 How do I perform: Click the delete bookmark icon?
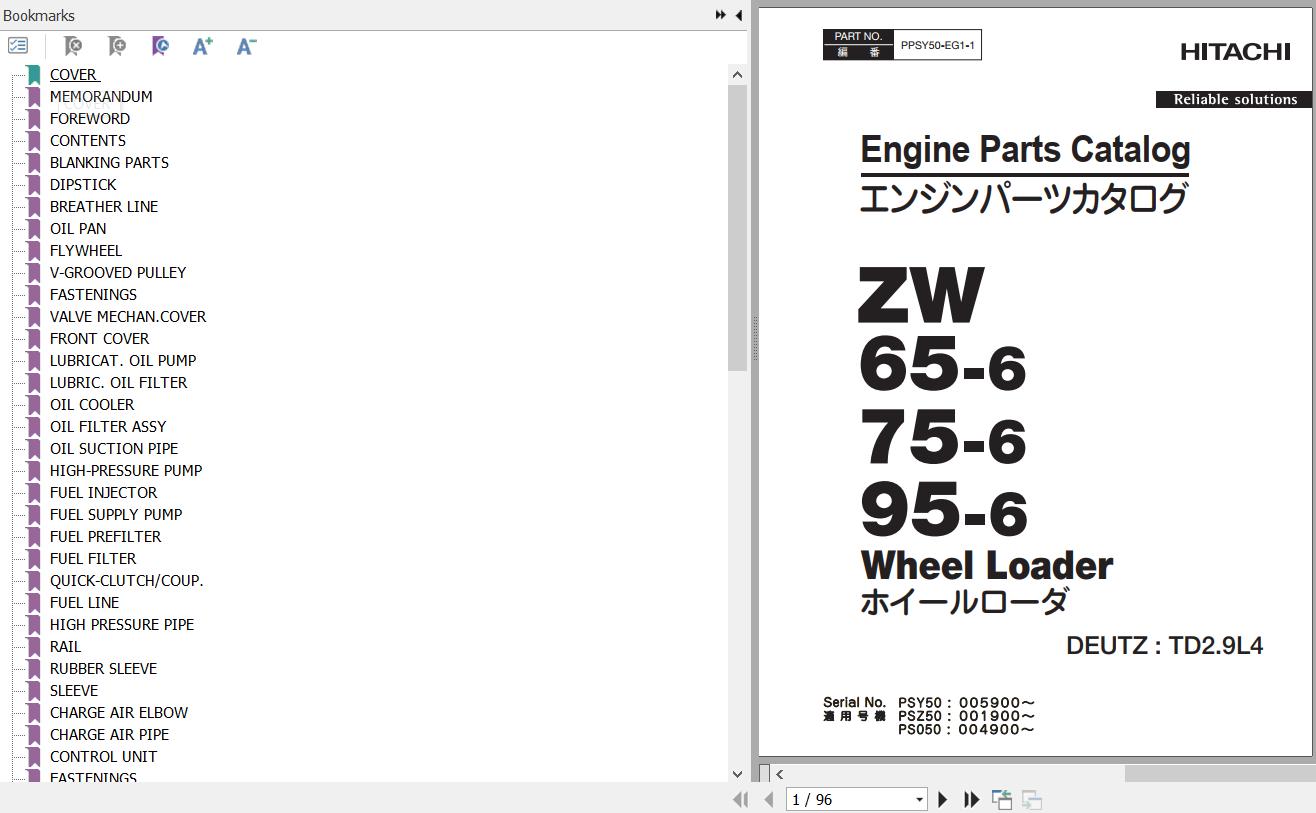[x=72, y=46]
